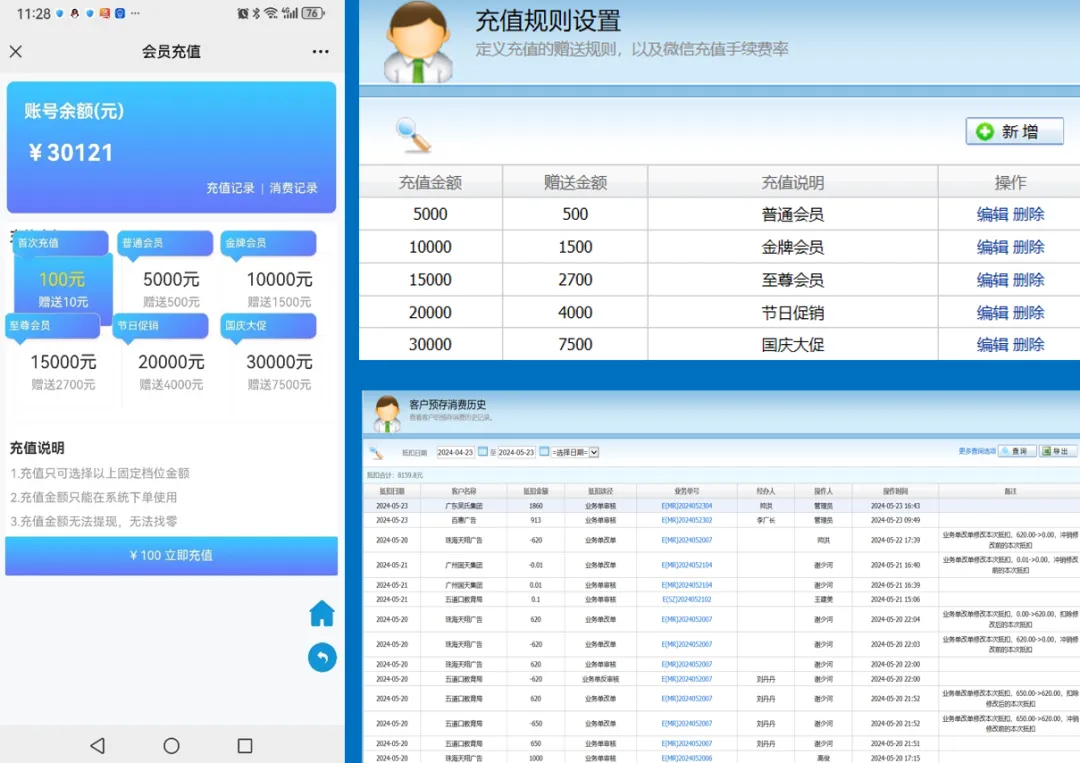Click the end date field 2024-05-23
The height and width of the screenshot is (763, 1080).
click(x=515, y=452)
